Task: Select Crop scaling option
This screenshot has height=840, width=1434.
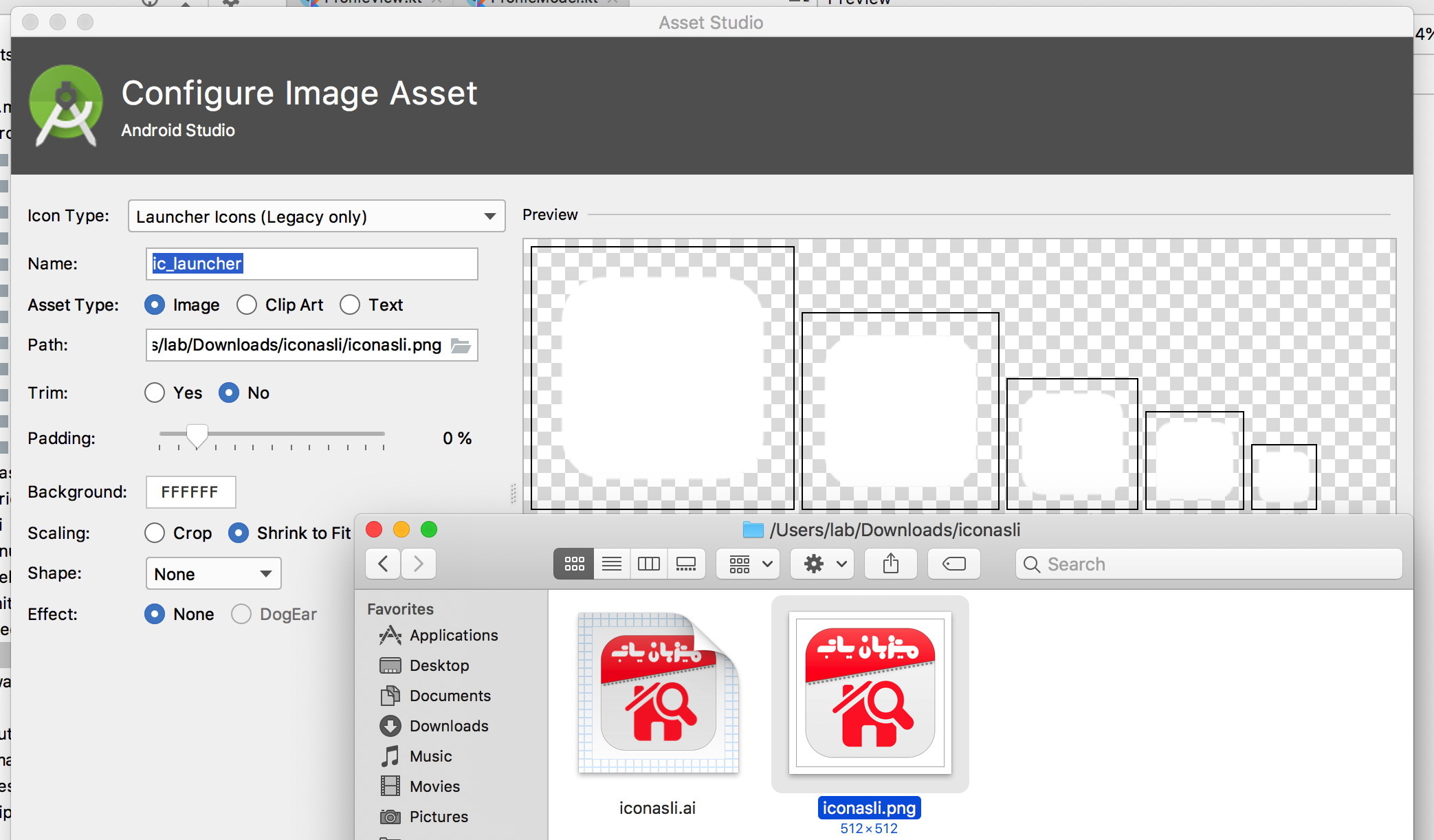Action: tap(155, 533)
